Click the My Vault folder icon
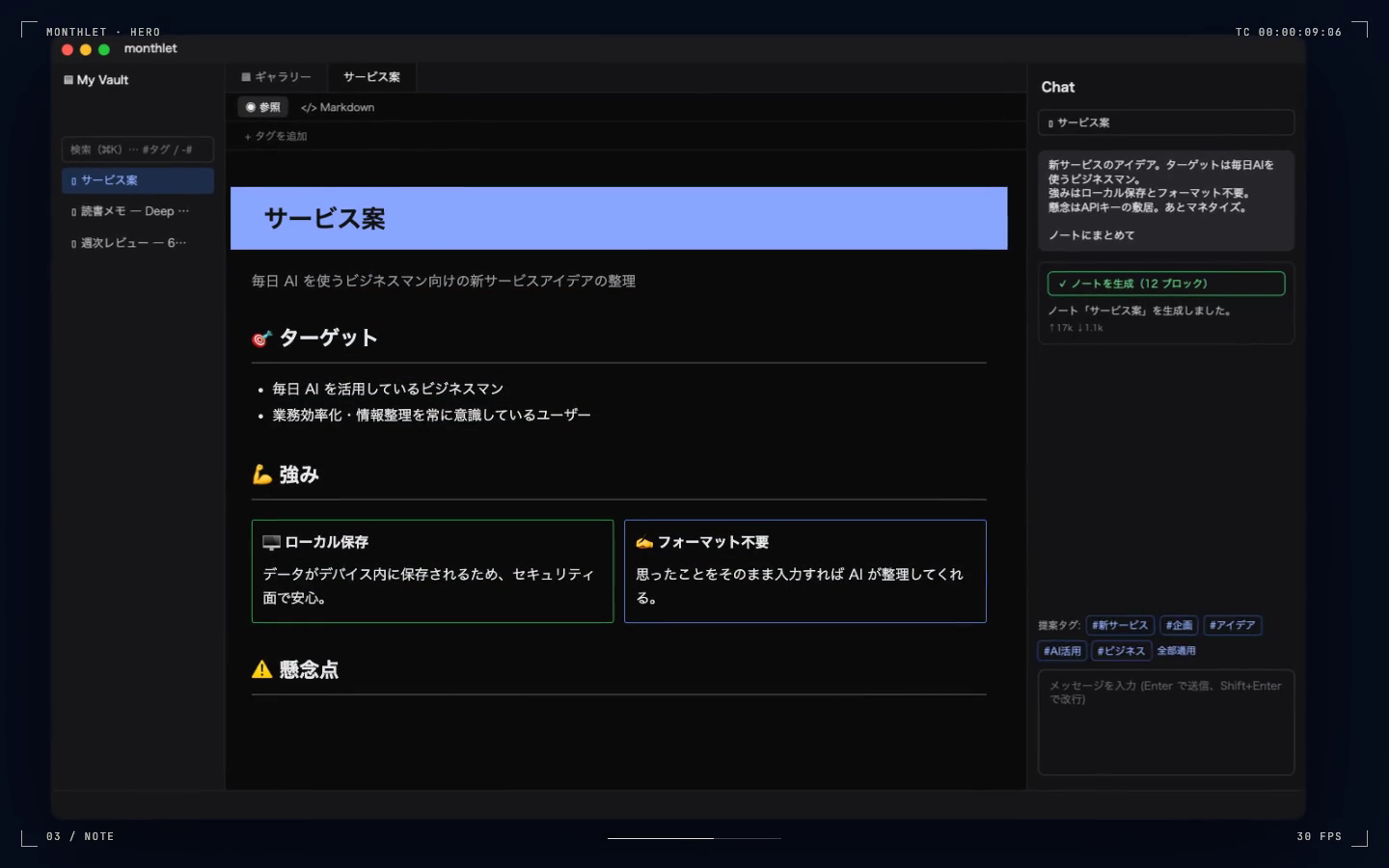Viewport: 1389px width, 868px height. pyautogui.click(x=68, y=80)
